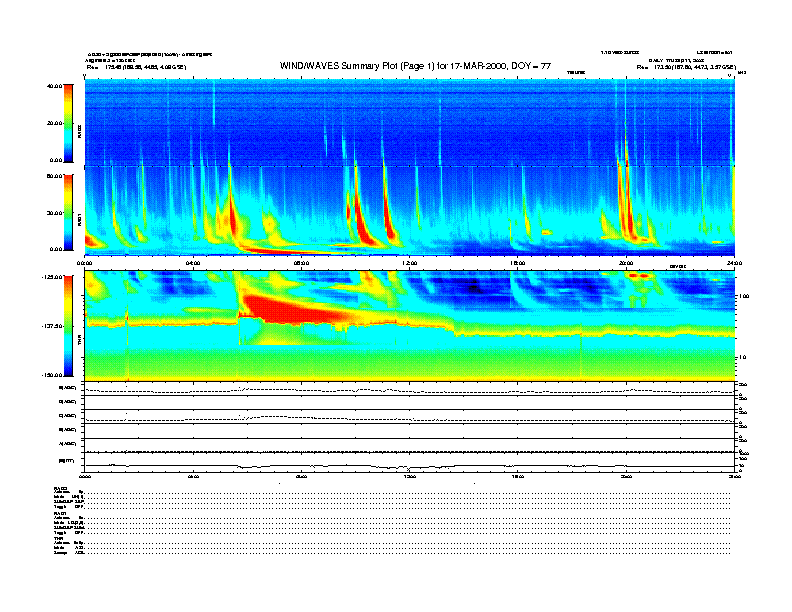Click the RAD1 status header at bottom left
Image resolution: width=792 pixels, height=612 pixels.
pos(61,512)
